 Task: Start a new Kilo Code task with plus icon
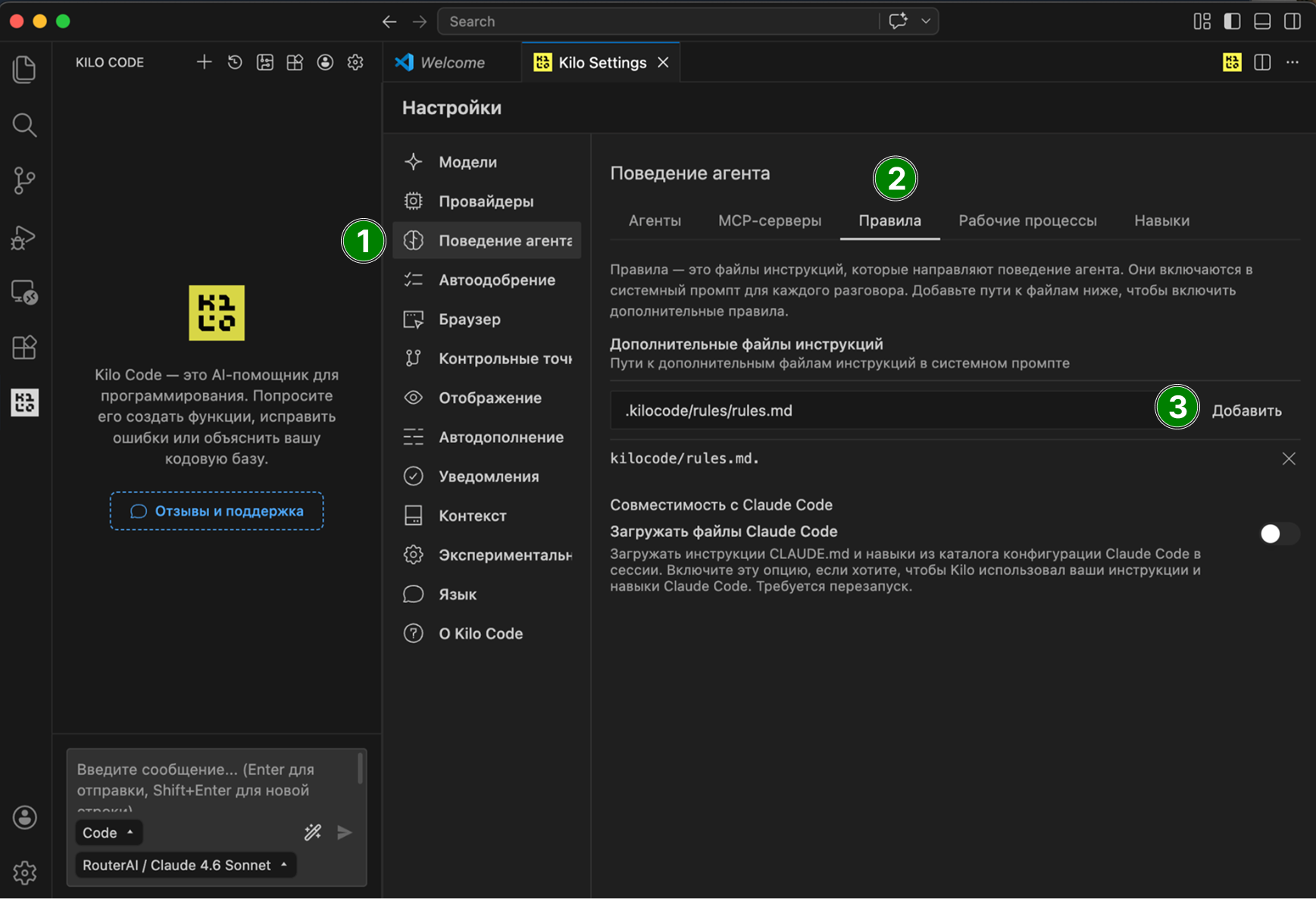pos(204,62)
